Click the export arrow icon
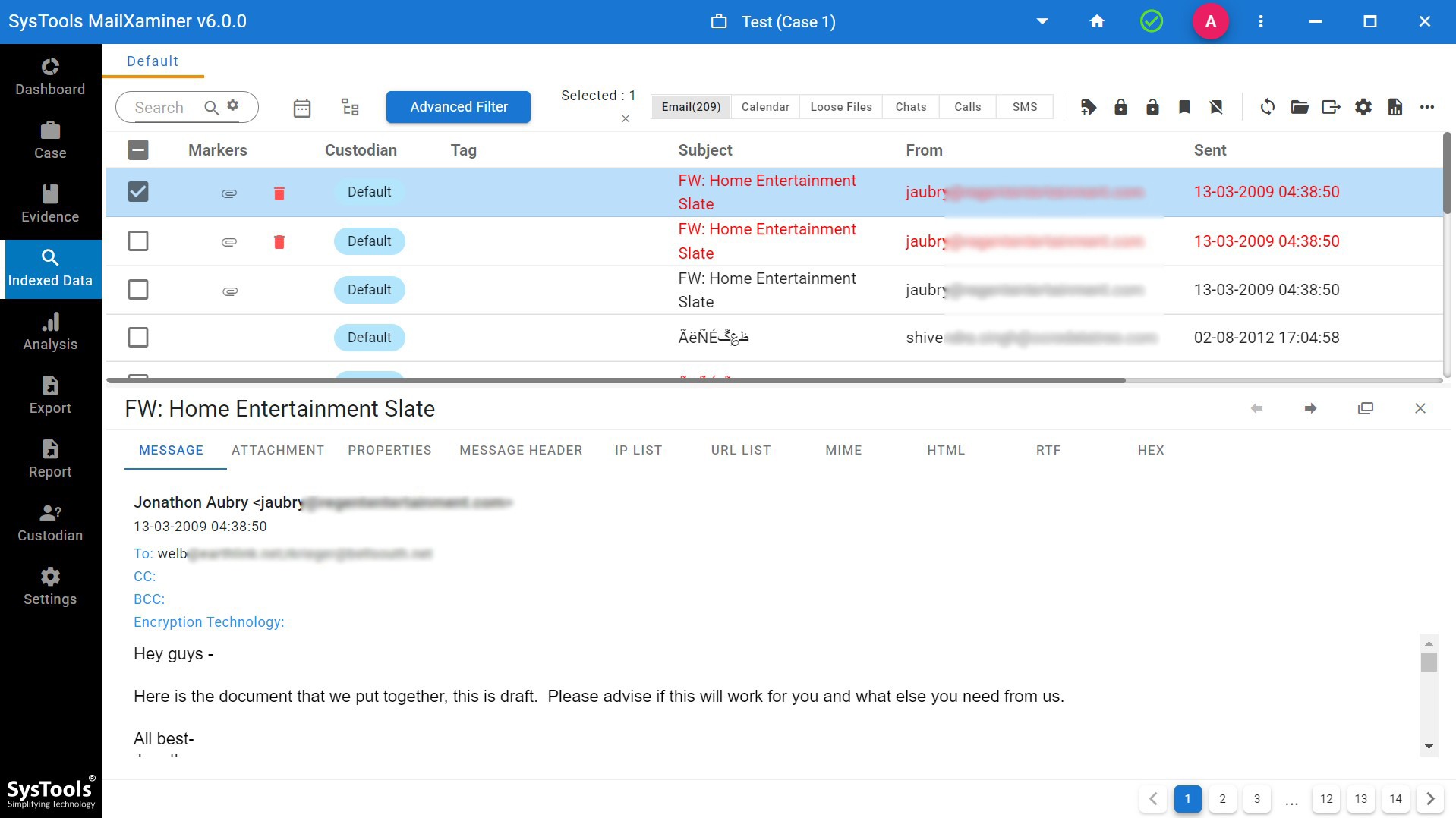This screenshot has width=1456, height=818. point(1332,107)
